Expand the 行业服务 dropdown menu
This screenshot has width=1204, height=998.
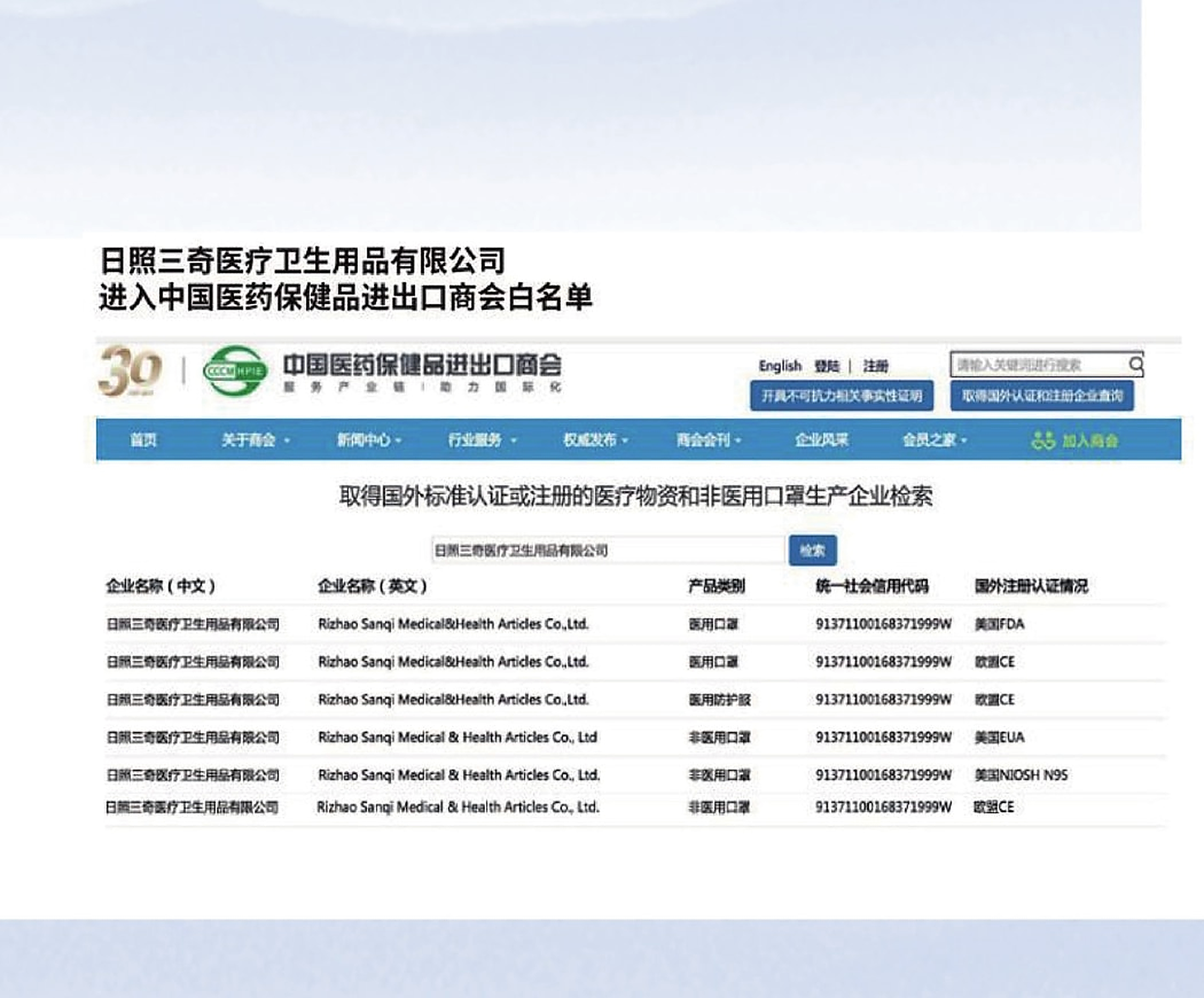tap(482, 440)
